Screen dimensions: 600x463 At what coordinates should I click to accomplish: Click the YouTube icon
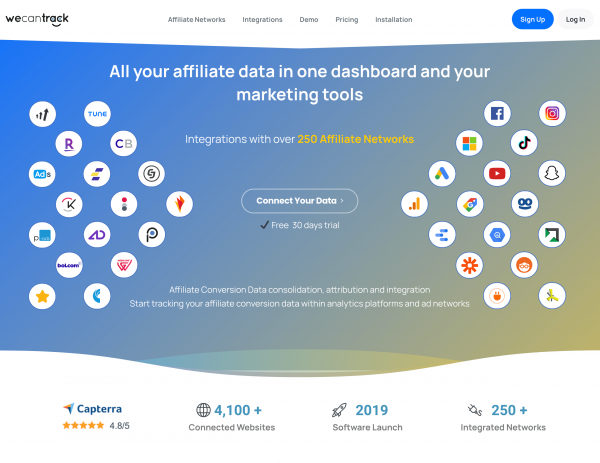click(497, 174)
